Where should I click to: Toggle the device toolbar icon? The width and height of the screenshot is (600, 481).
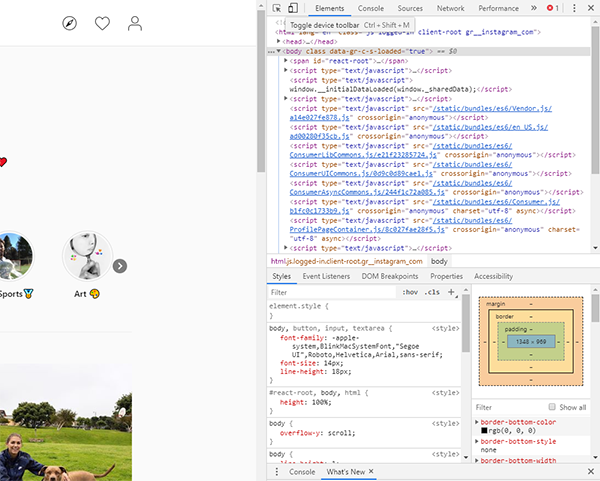point(293,8)
